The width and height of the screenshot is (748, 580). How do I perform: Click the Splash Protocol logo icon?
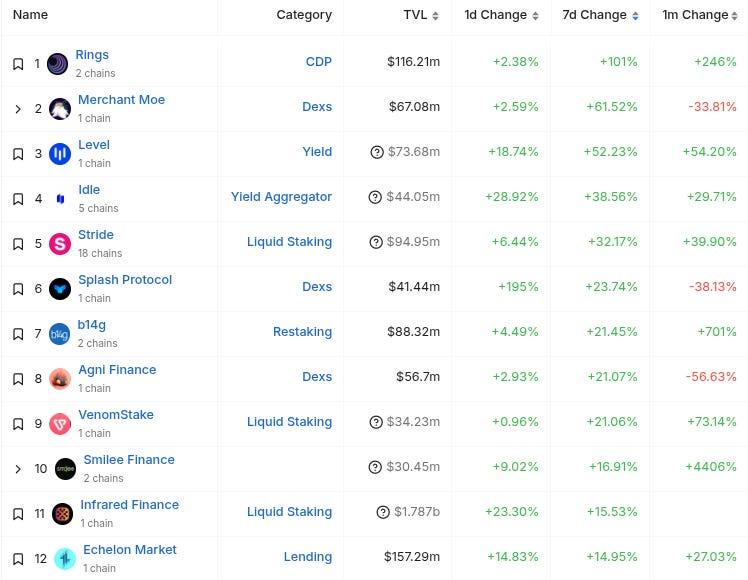[x=60, y=289]
